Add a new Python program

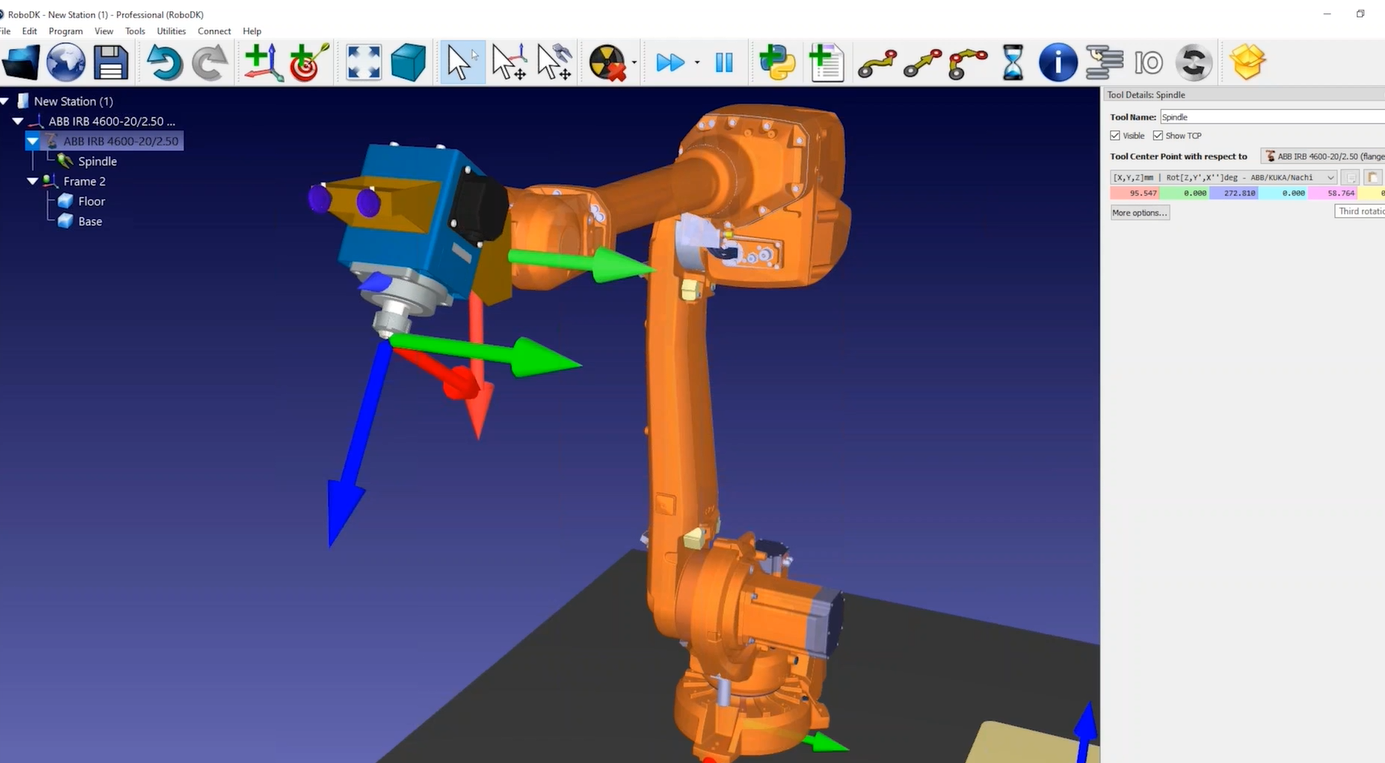777,62
